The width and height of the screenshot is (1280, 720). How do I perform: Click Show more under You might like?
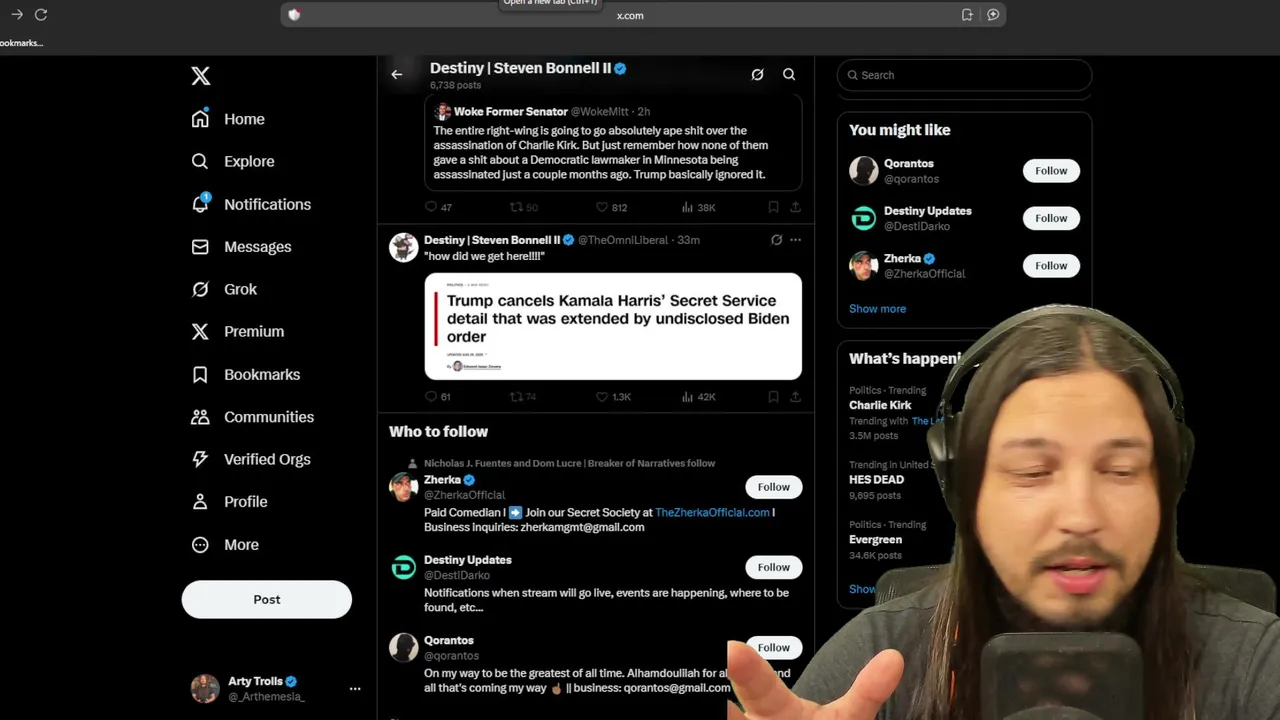pos(877,308)
